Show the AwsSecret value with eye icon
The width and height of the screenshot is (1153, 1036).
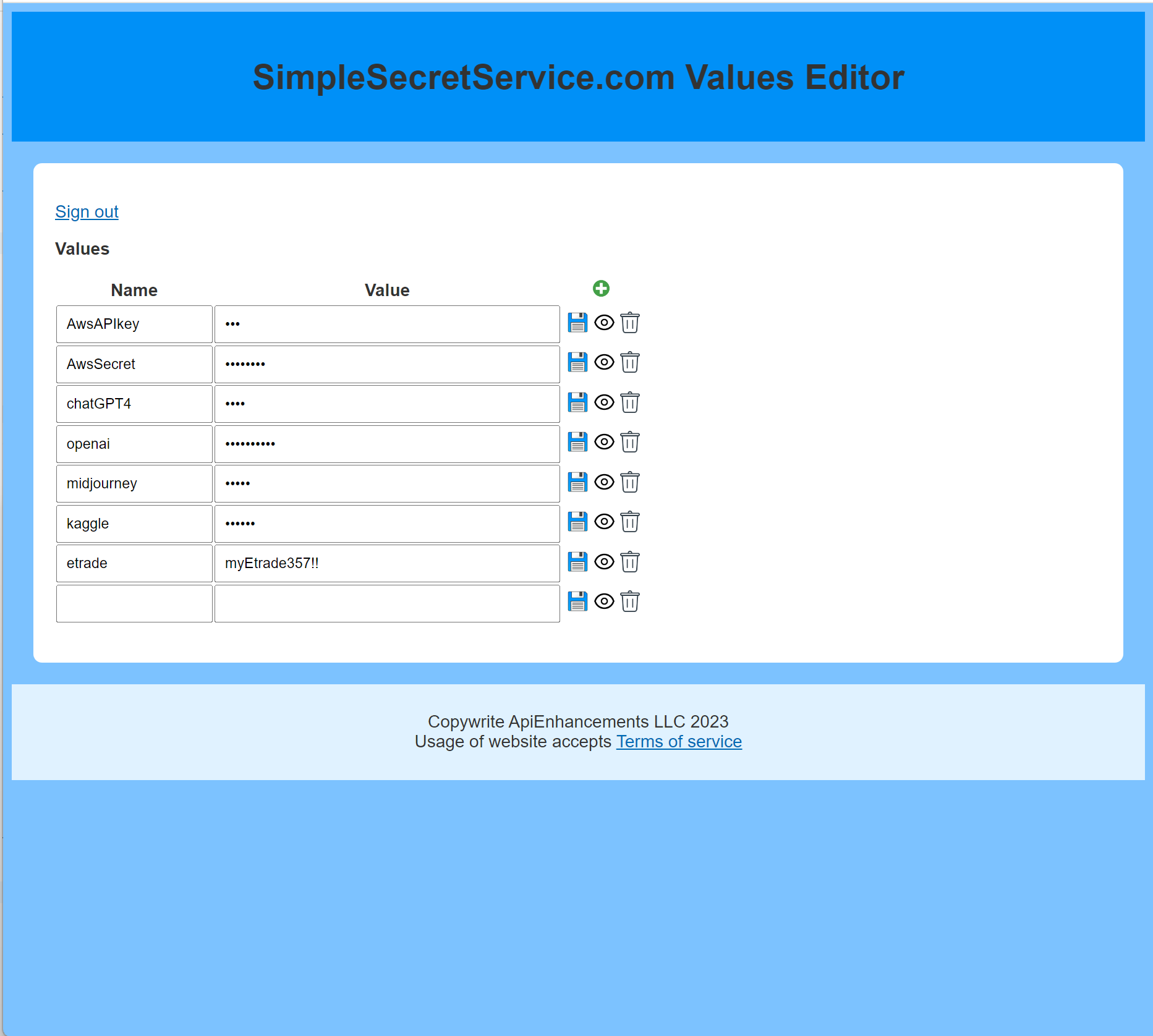point(604,362)
